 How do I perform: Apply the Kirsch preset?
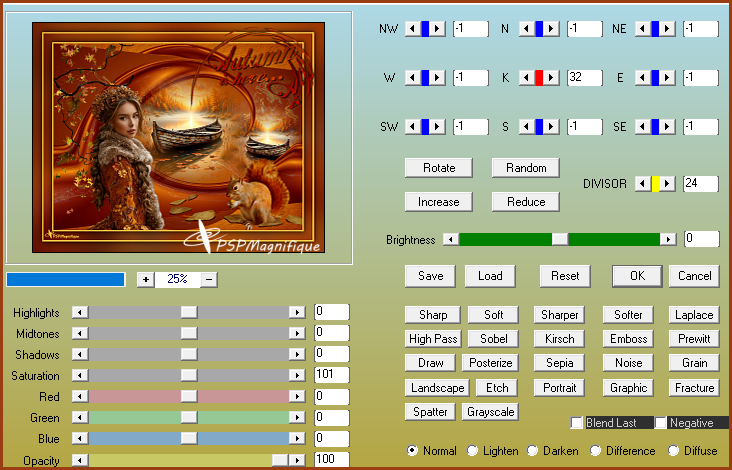(559, 338)
